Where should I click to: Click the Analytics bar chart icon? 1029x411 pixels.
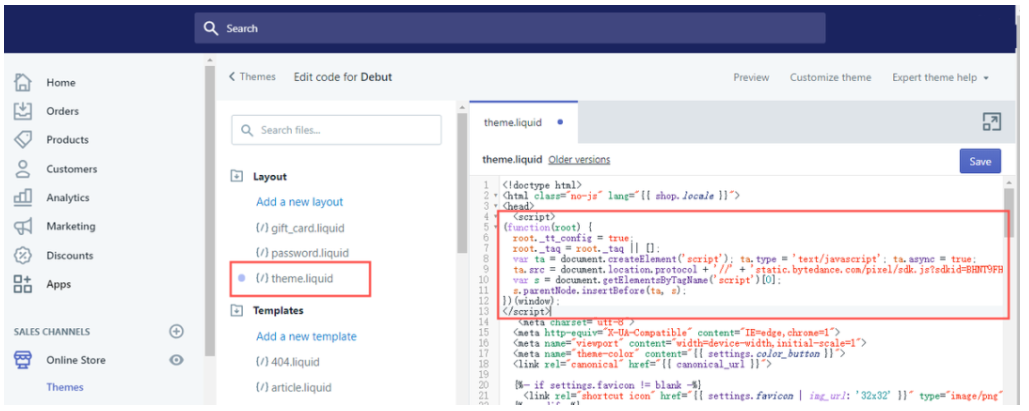[x=23, y=197]
